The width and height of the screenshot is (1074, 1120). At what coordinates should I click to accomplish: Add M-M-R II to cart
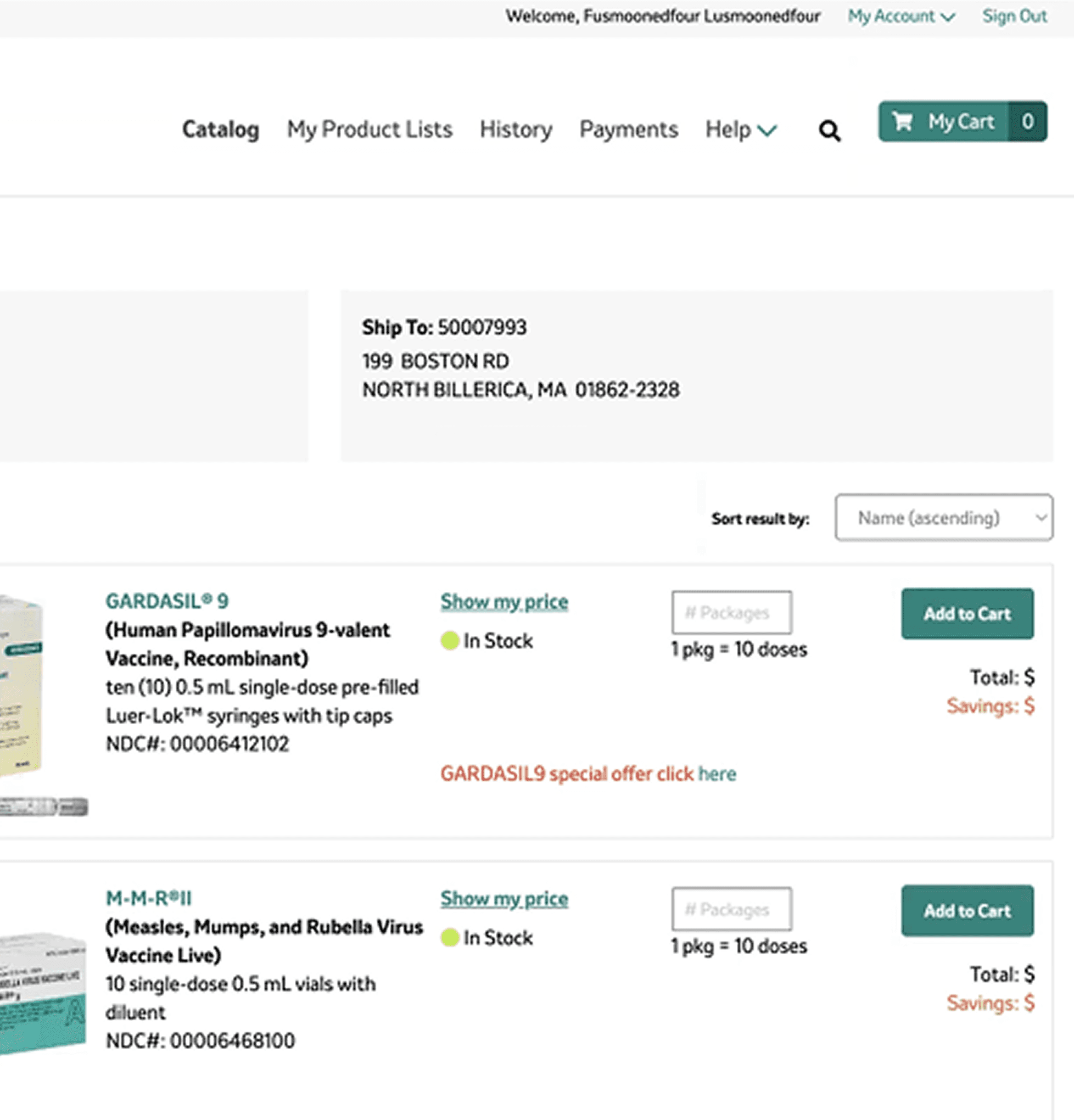967,911
